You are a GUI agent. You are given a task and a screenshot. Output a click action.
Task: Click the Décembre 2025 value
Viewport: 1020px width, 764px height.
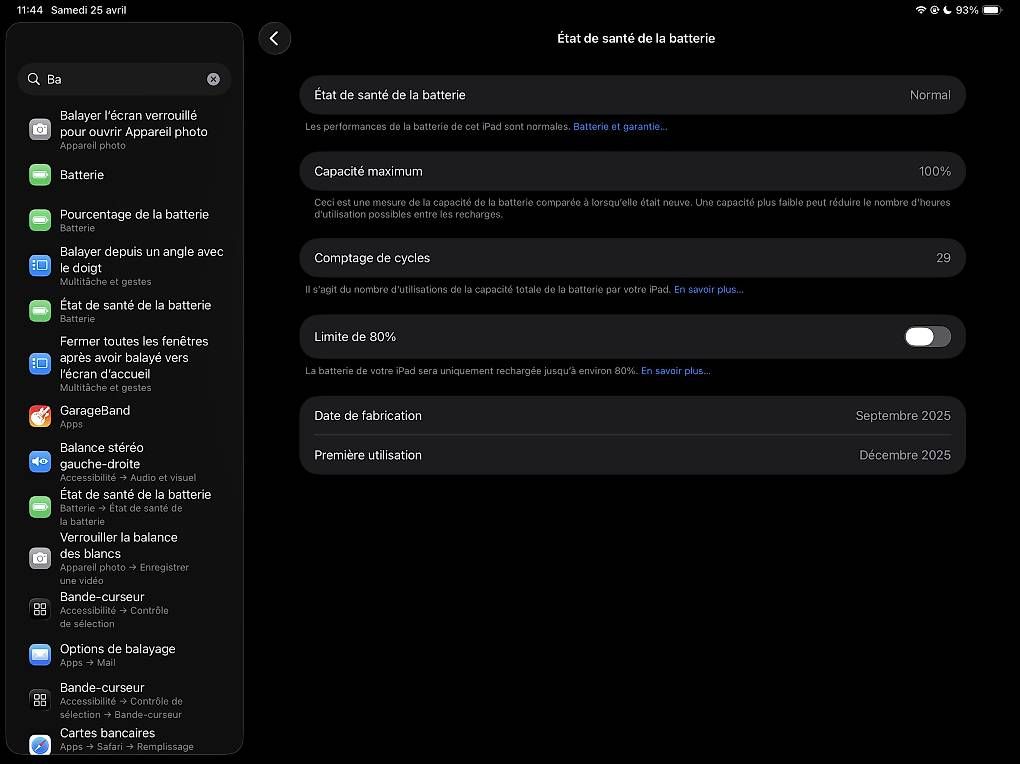click(905, 455)
